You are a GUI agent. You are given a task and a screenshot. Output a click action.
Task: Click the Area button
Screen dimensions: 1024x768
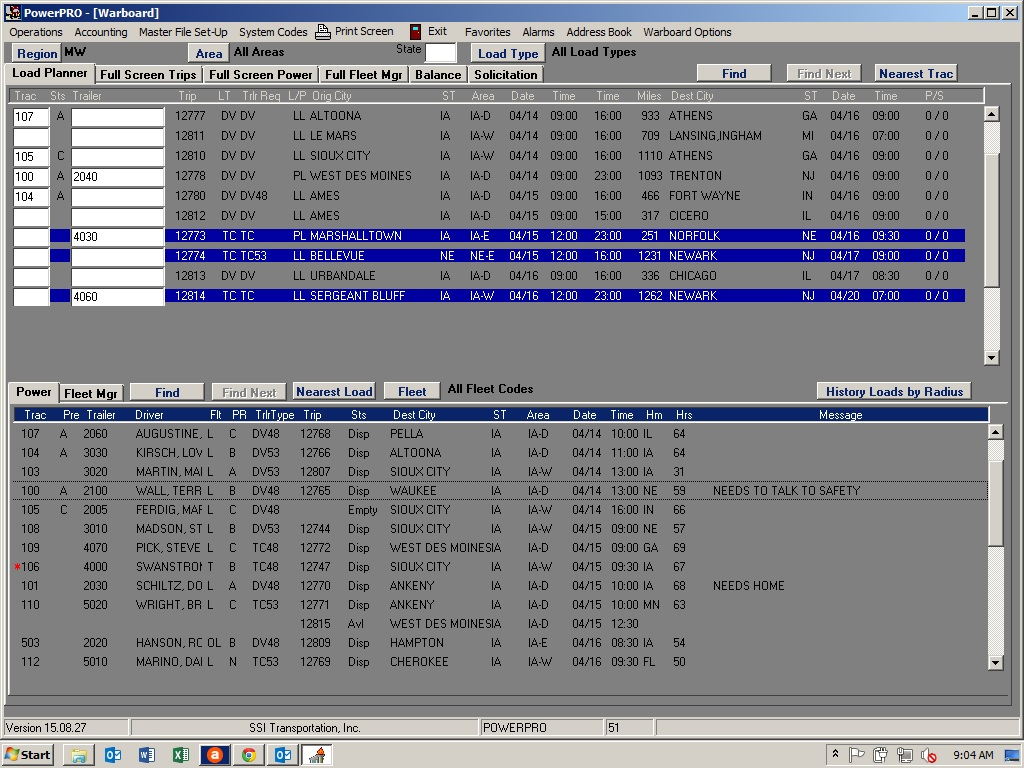209,53
